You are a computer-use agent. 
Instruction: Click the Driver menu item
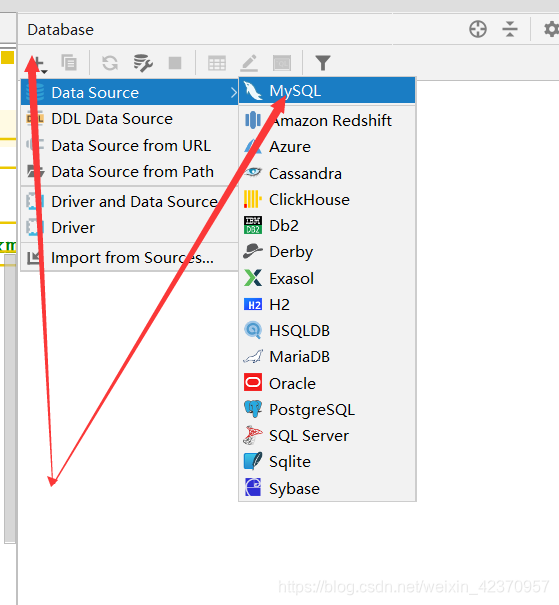130,228
